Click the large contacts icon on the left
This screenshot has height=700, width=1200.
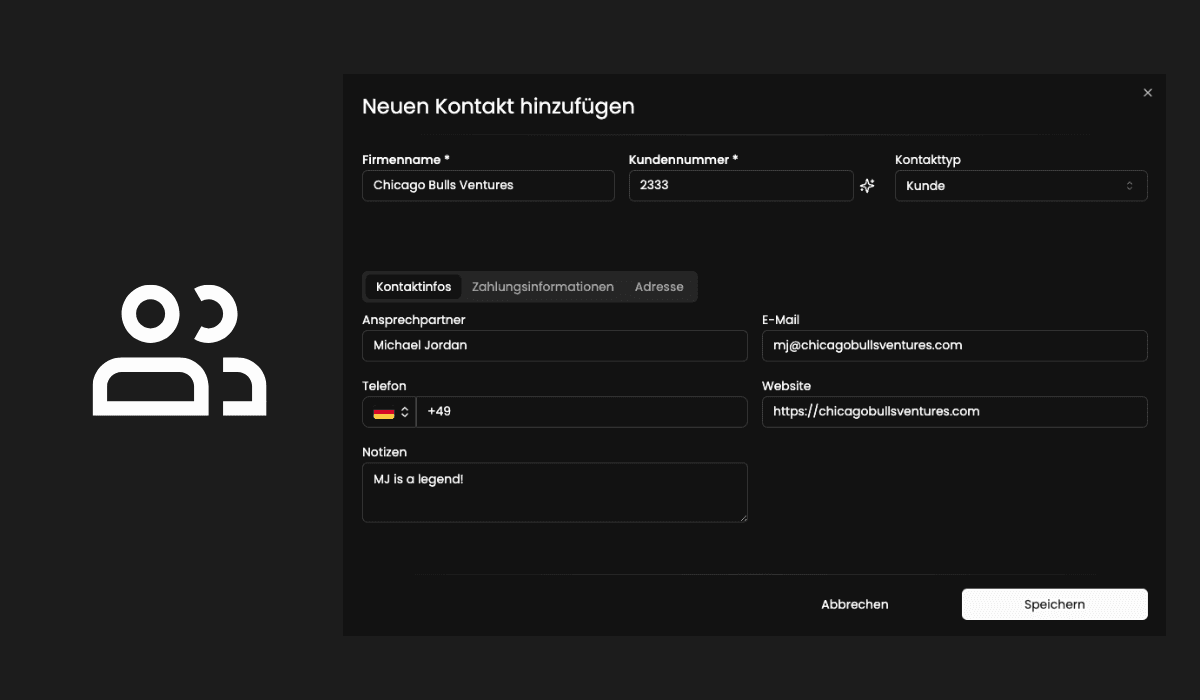179,348
